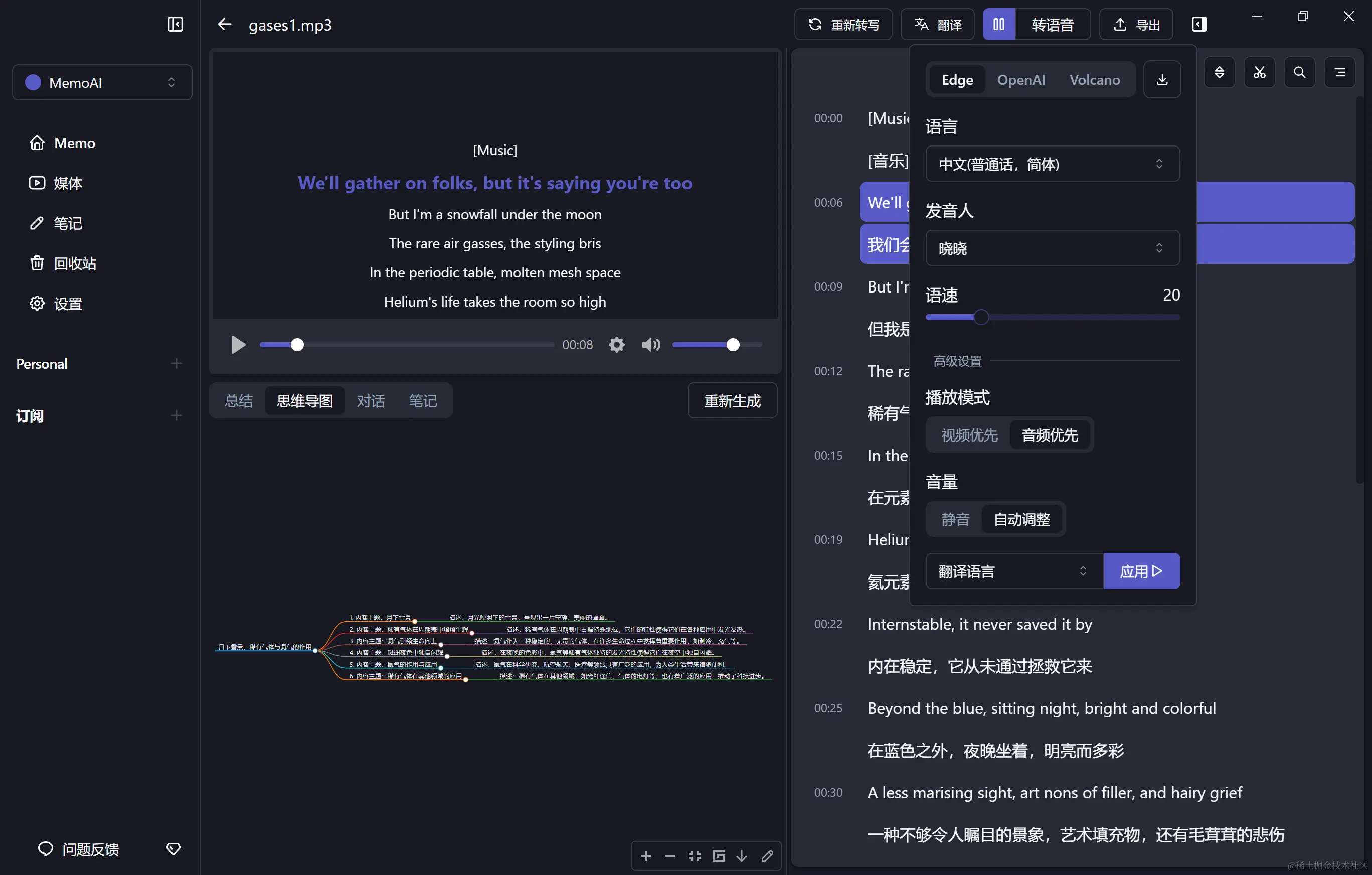Switch TTS engine to OpenAI

pyautogui.click(x=1020, y=80)
